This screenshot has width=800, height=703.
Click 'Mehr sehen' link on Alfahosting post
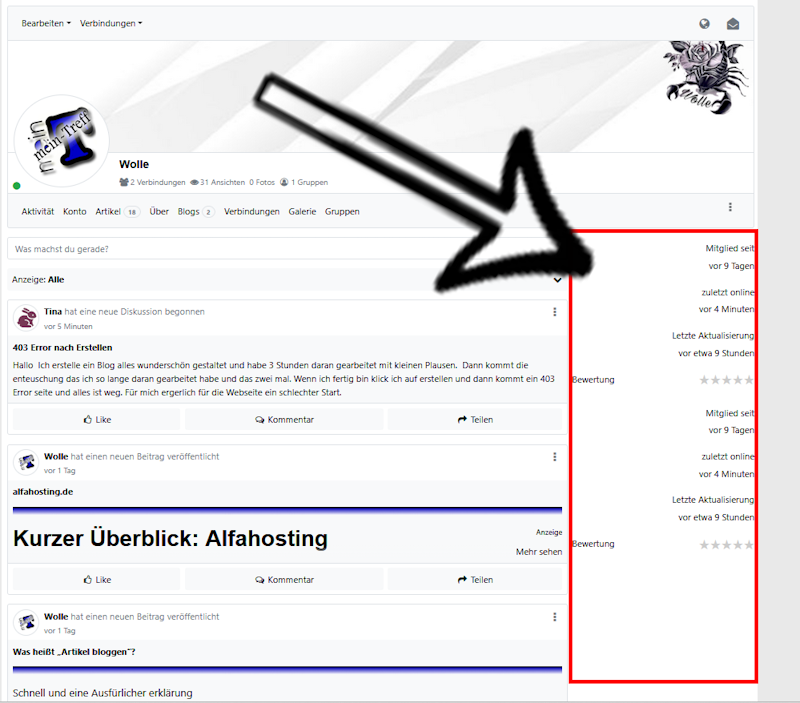pyautogui.click(x=538, y=551)
